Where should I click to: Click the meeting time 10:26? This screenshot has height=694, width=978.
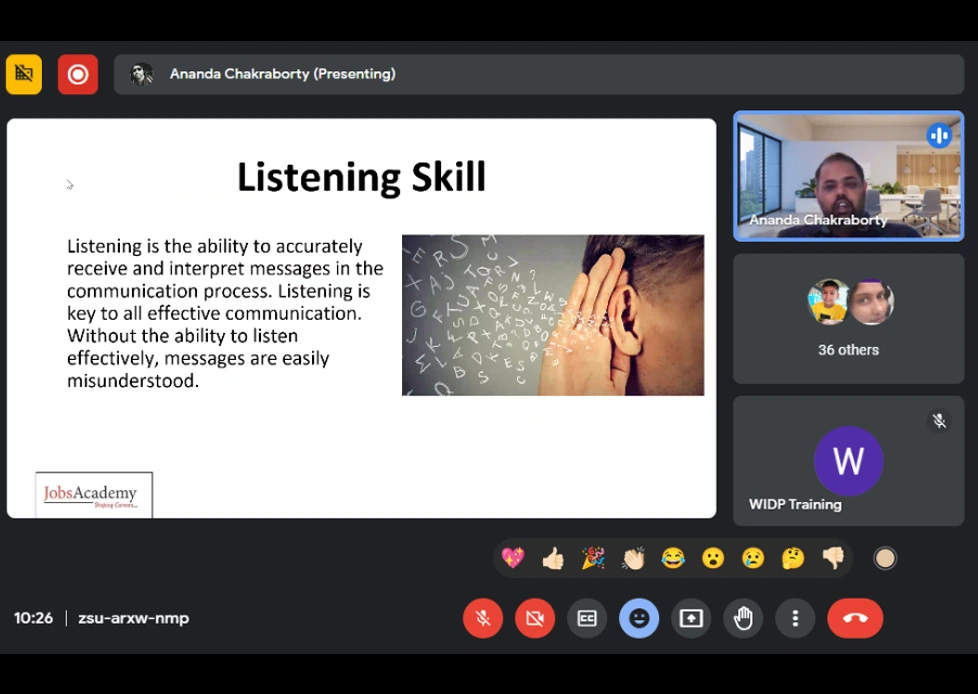pyautogui.click(x=34, y=618)
